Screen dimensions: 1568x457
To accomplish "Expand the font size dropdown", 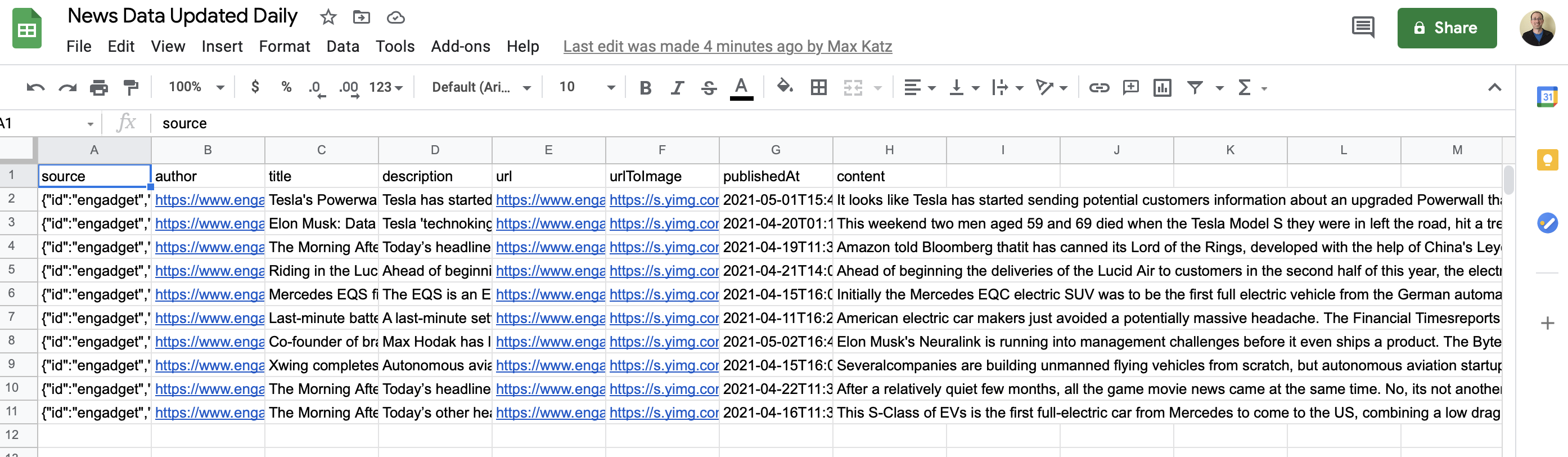I will (x=611, y=88).
